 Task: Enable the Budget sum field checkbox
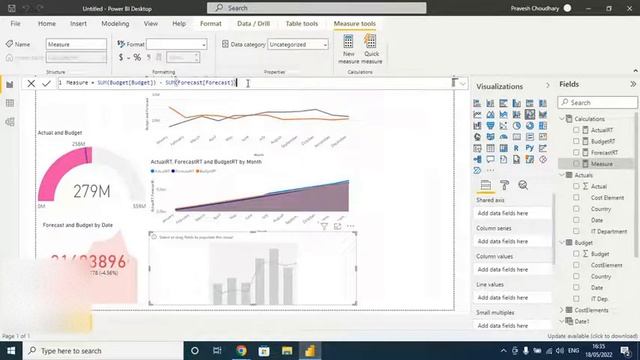[576, 253]
